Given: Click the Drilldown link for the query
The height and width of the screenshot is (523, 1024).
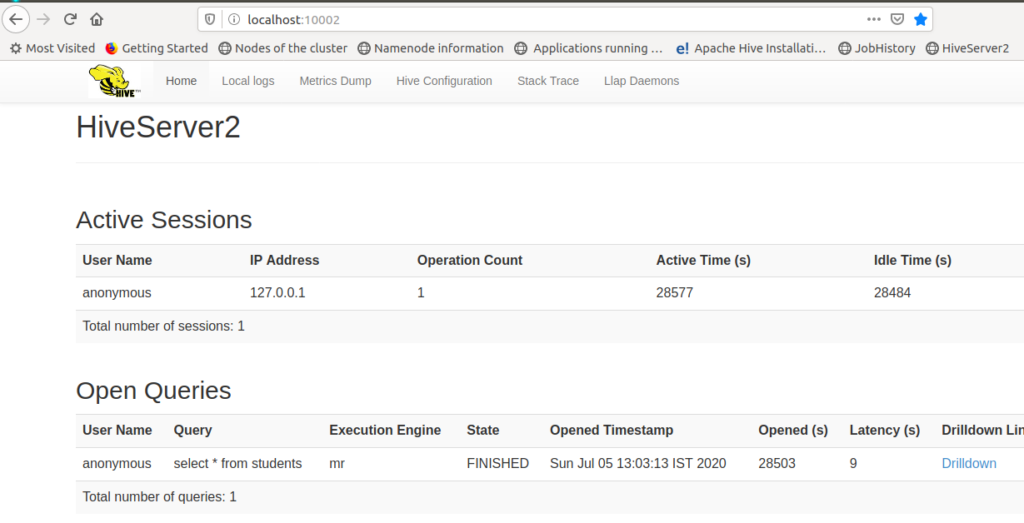Looking at the screenshot, I should pos(969,463).
